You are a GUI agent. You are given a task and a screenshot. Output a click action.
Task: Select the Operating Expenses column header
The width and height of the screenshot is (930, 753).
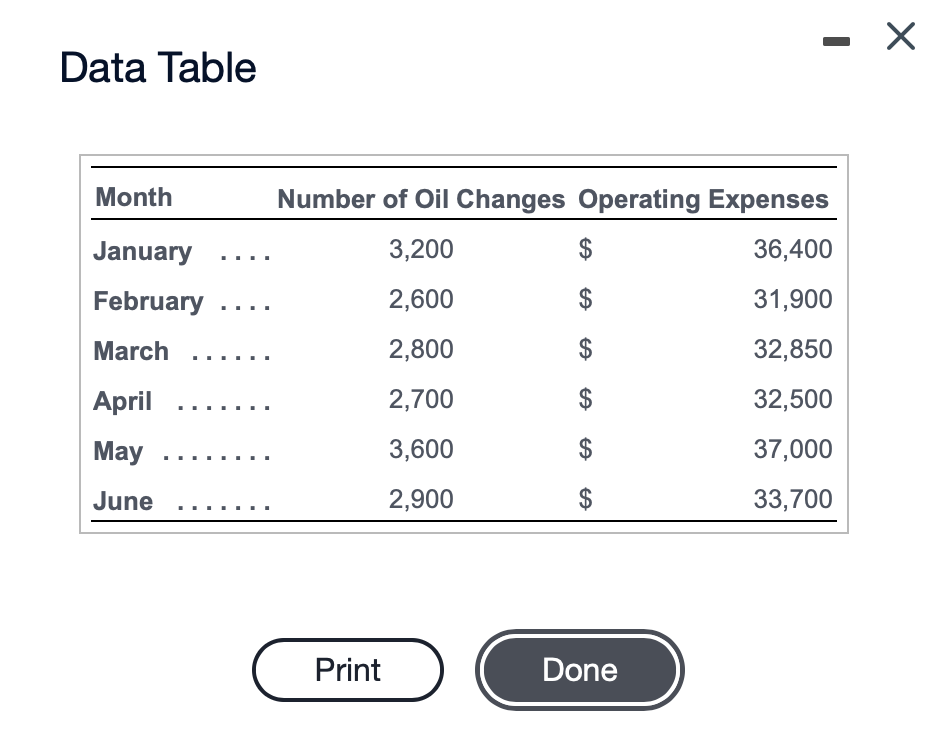click(x=703, y=199)
